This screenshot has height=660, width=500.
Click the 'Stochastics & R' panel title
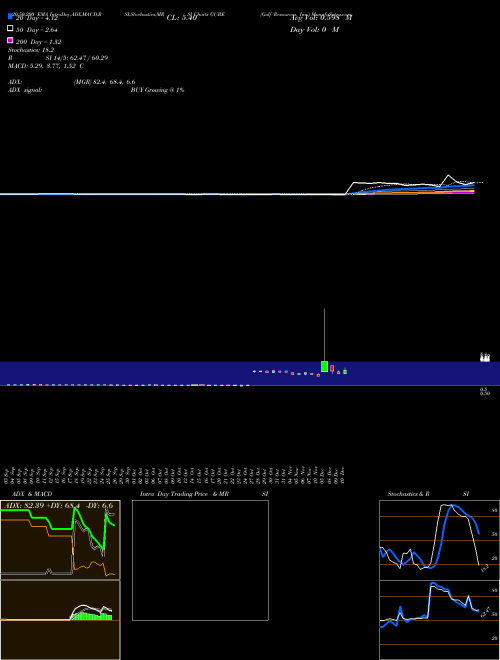click(408, 494)
